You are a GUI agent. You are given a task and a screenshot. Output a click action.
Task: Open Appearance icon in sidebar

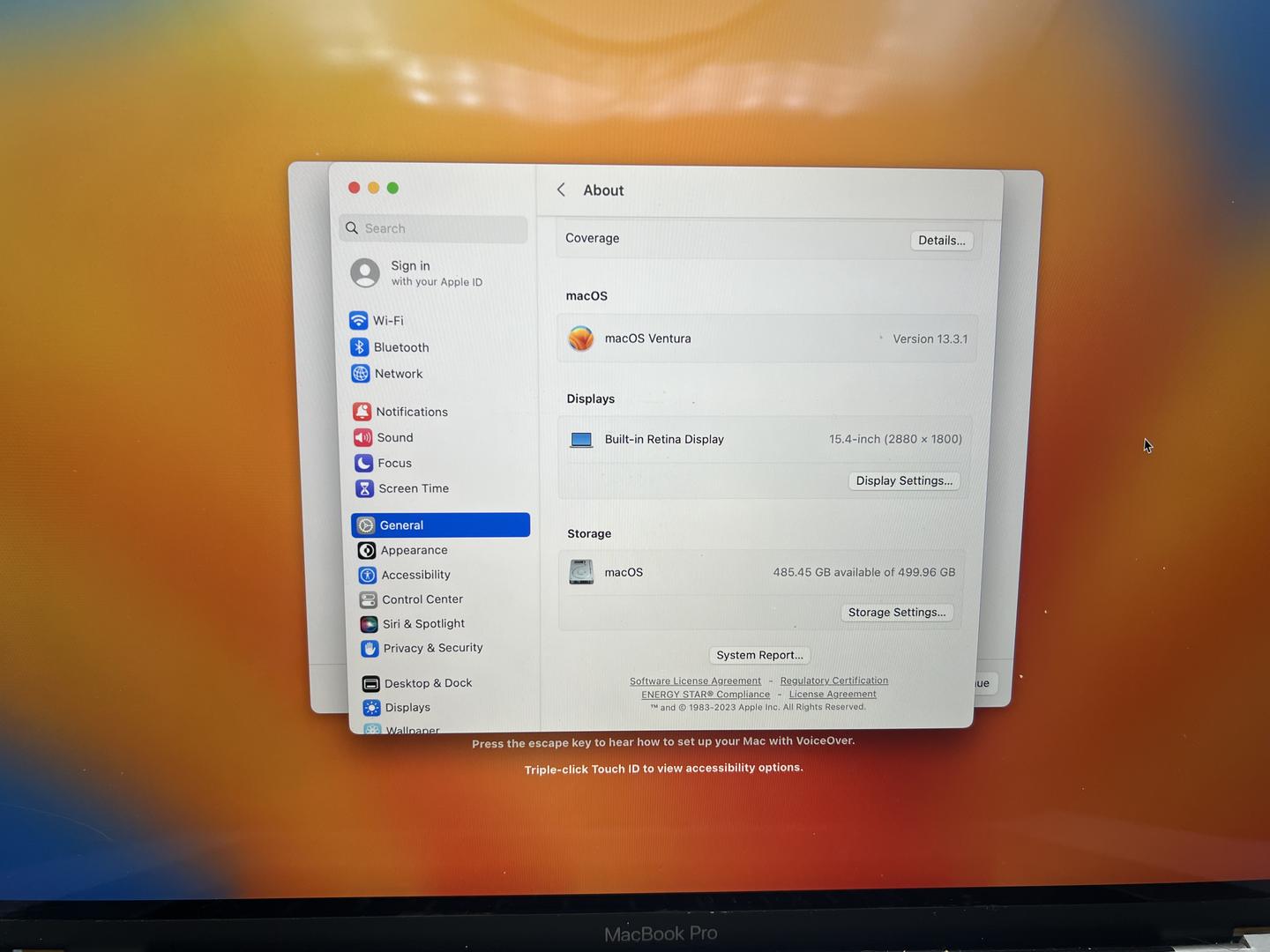(367, 550)
